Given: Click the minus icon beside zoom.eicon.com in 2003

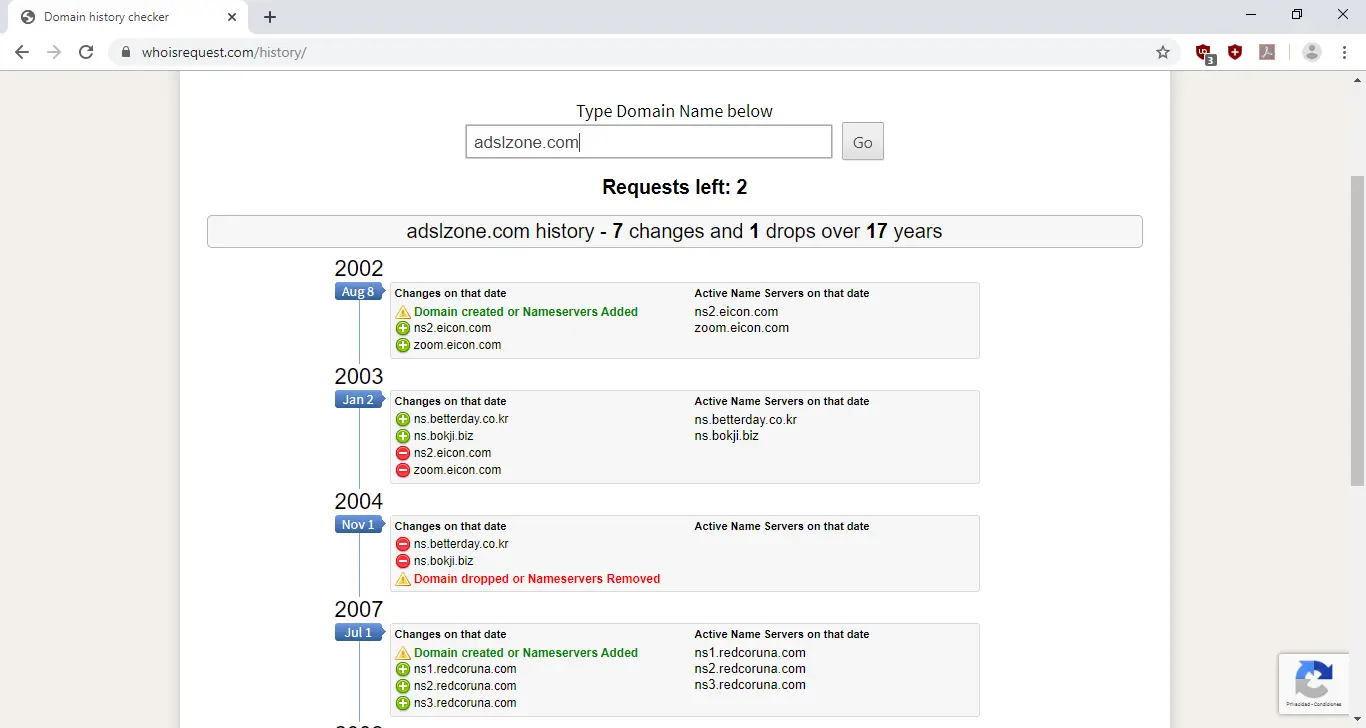Looking at the screenshot, I should click(403, 470).
